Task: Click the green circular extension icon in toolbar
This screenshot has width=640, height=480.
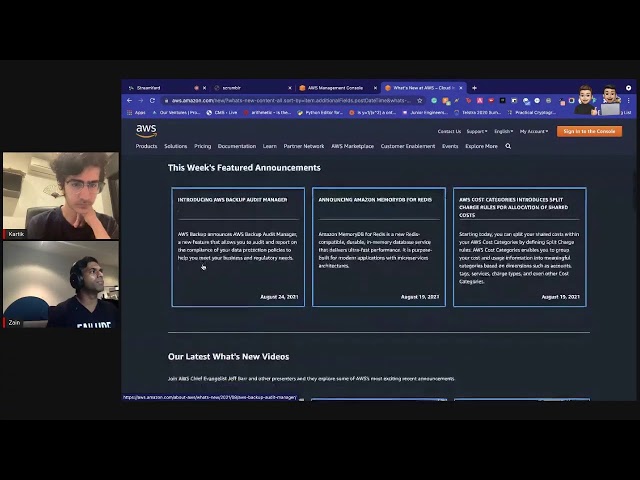Action: pyautogui.click(x=434, y=100)
